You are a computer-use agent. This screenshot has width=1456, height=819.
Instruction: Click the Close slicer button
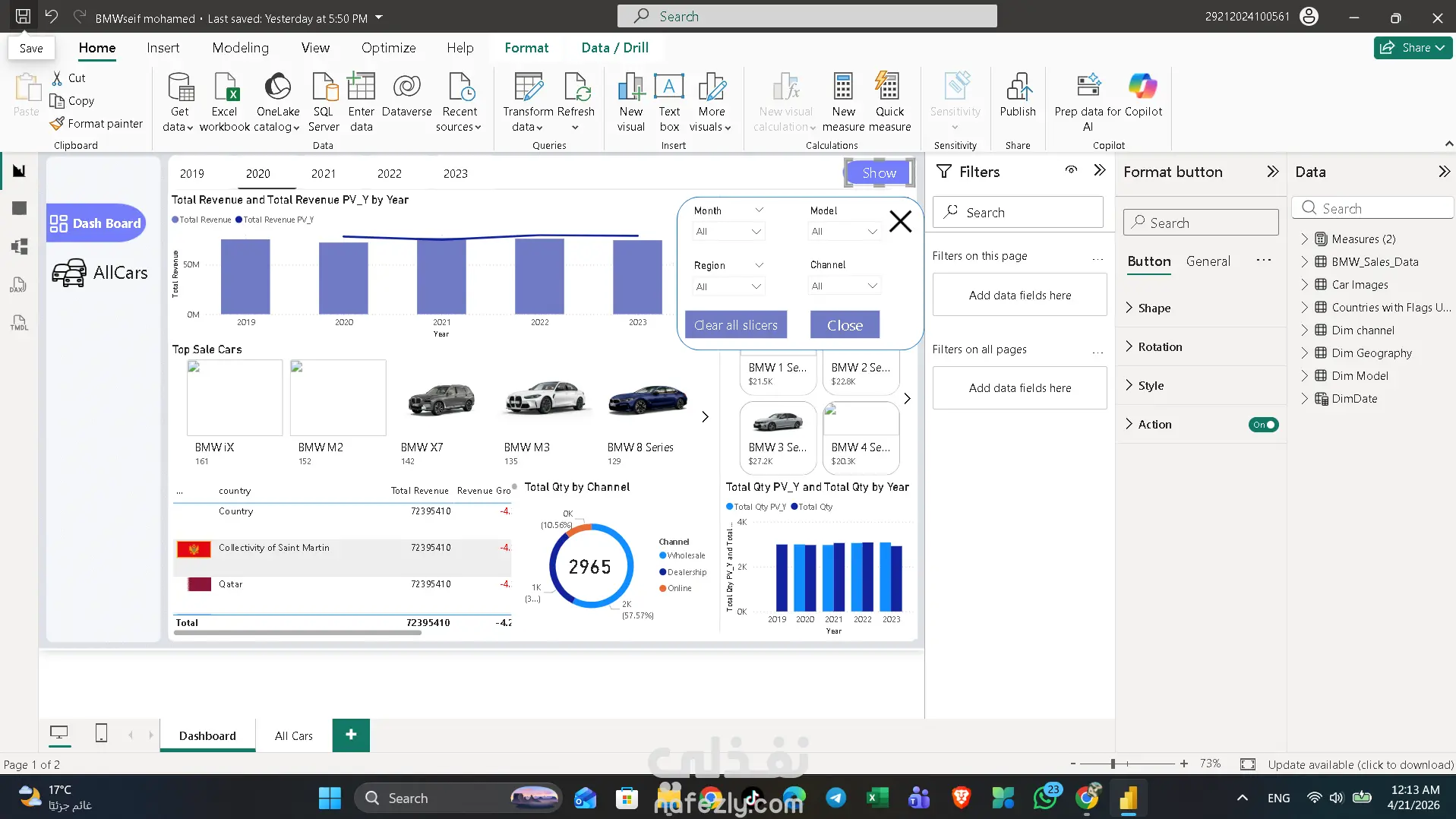(845, 325)
